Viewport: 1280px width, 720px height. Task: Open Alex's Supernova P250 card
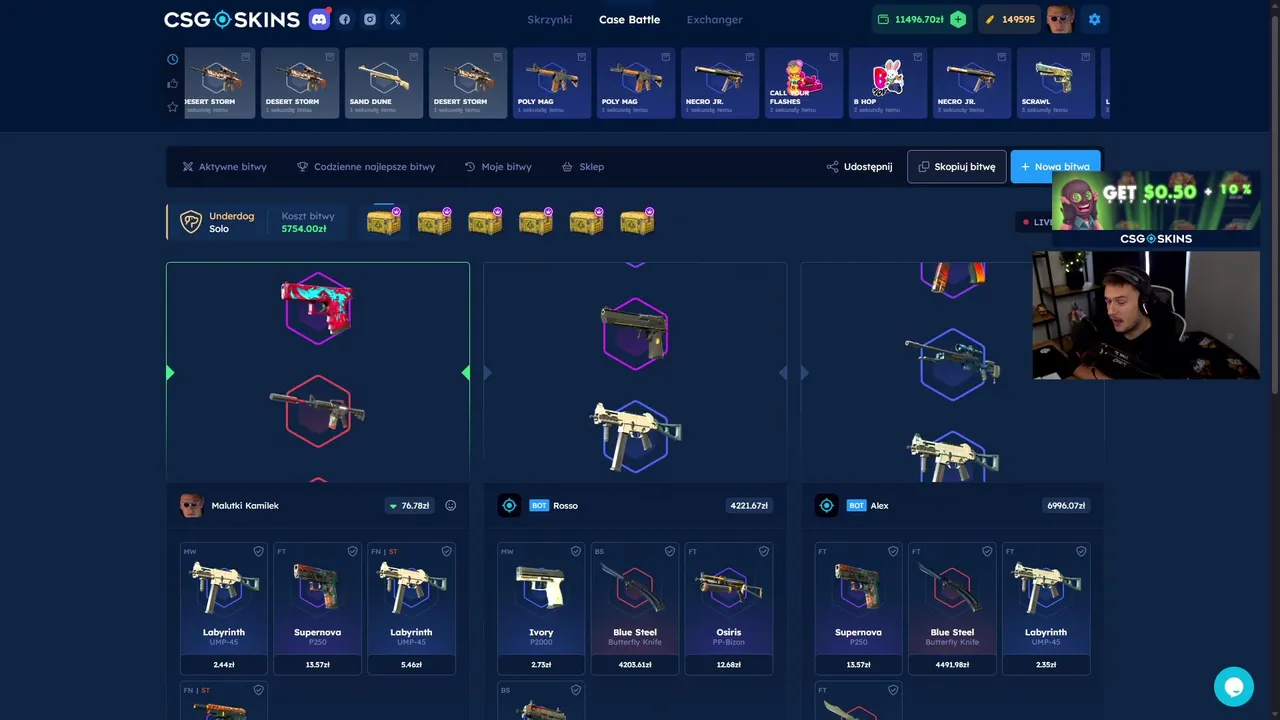tap(858, 609)
